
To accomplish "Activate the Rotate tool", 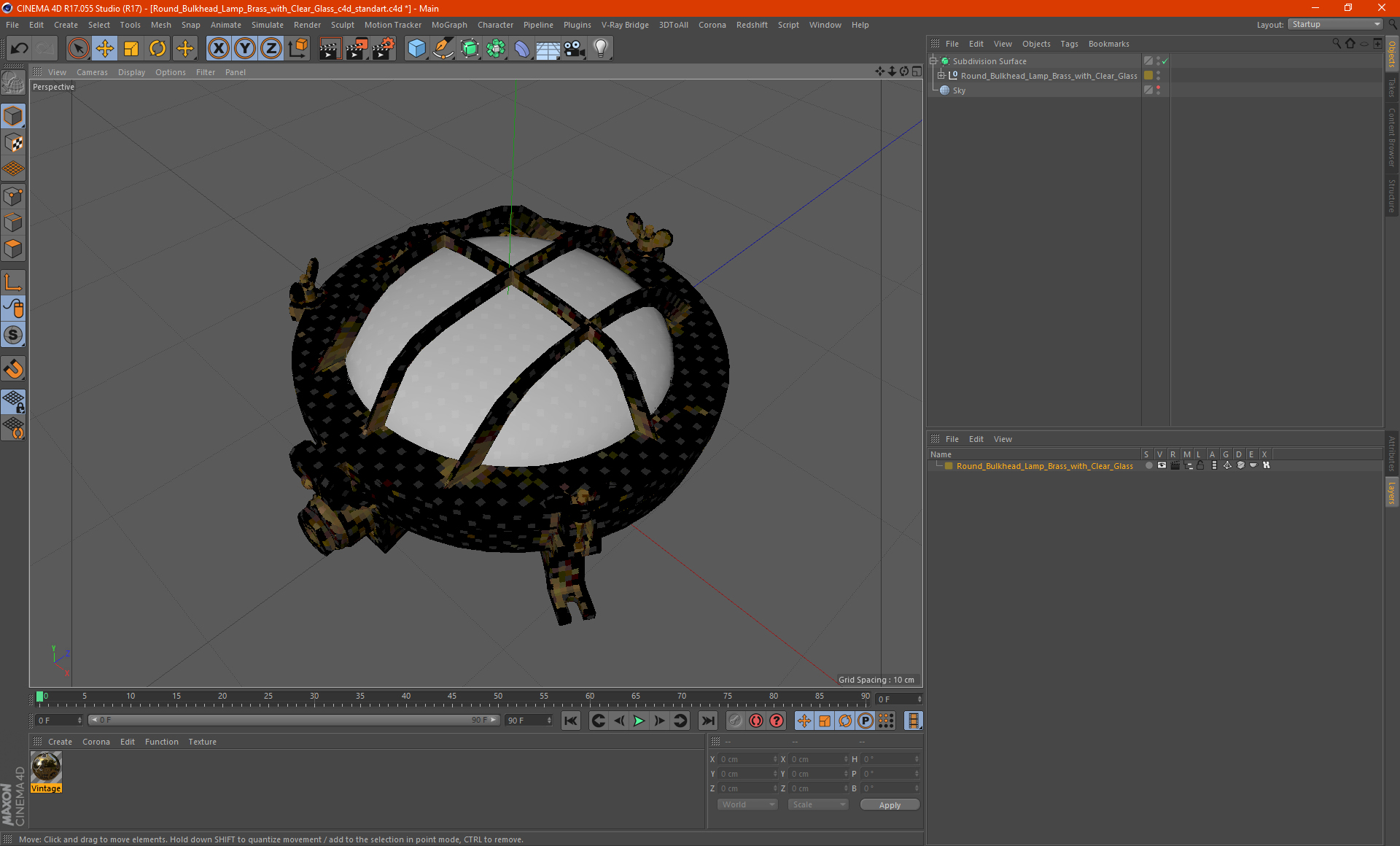I will pyautogui.click(x=157, y=49).
